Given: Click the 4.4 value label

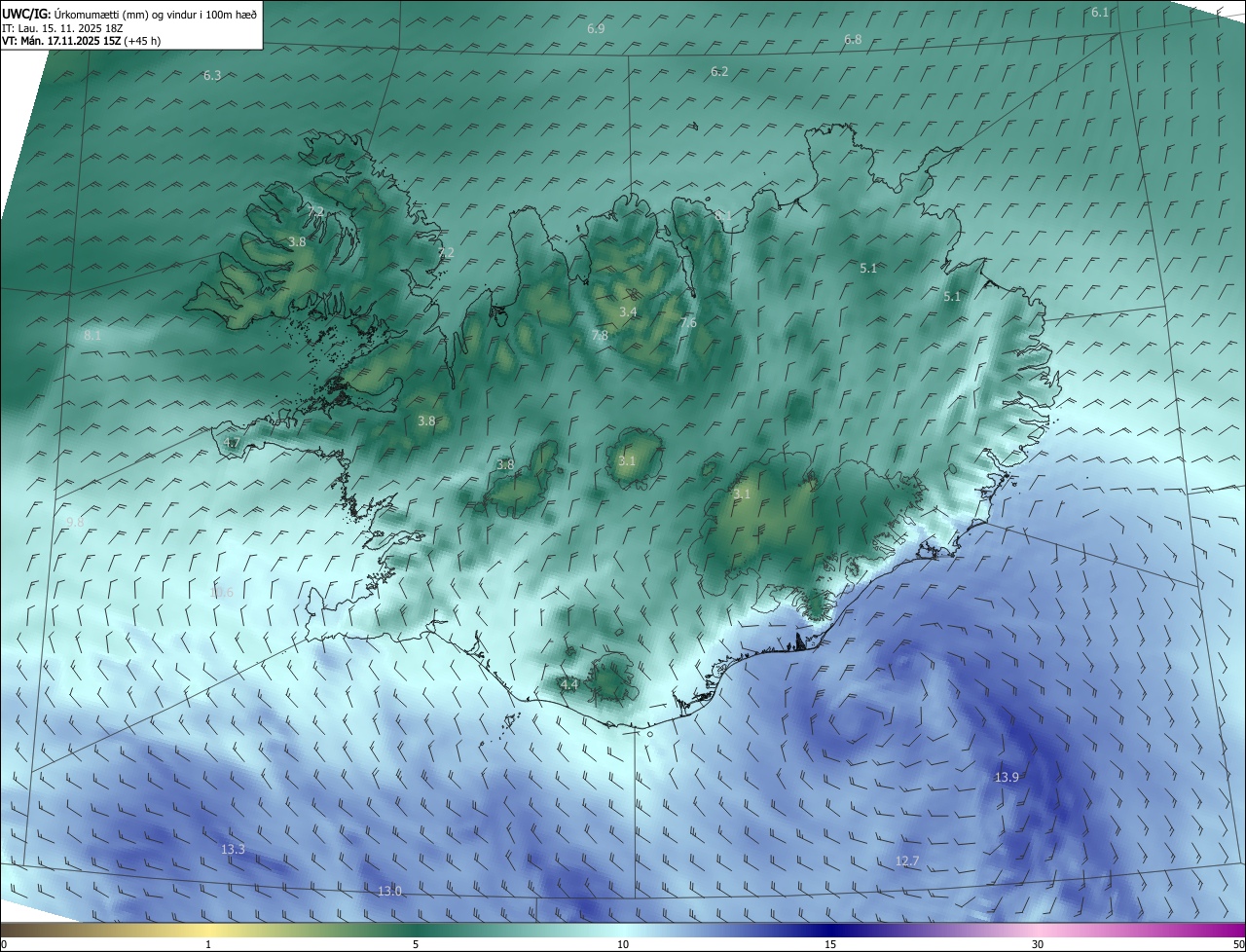Looking at the screenshot, I should coord(569,685).
